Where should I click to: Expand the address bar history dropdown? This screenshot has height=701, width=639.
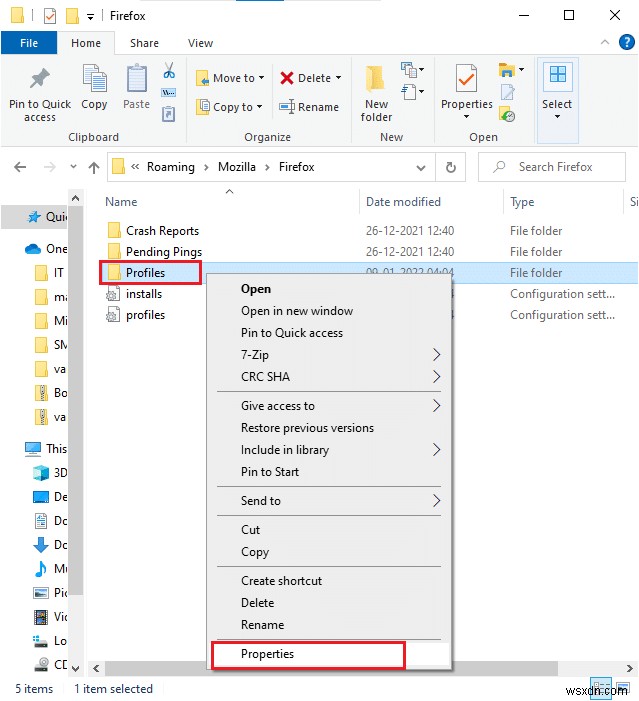(420, 168)
